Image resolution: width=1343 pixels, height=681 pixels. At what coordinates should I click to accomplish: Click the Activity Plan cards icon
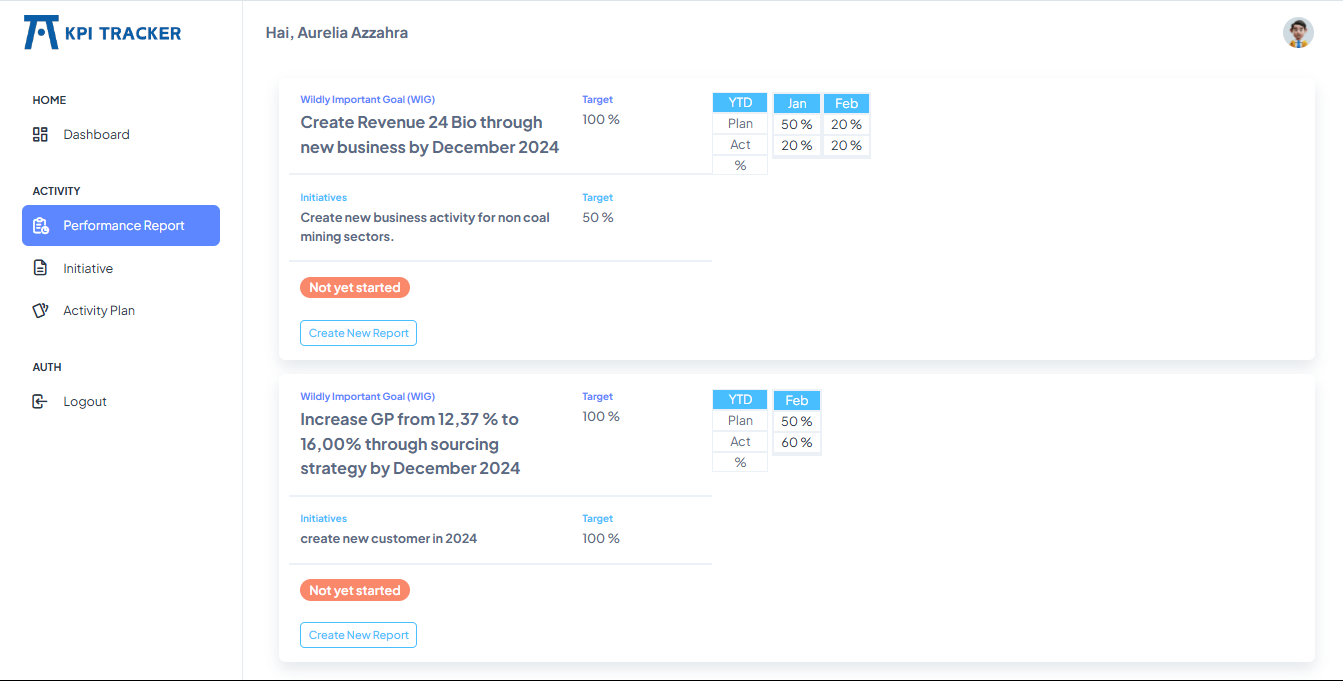(x=40, y=310)
